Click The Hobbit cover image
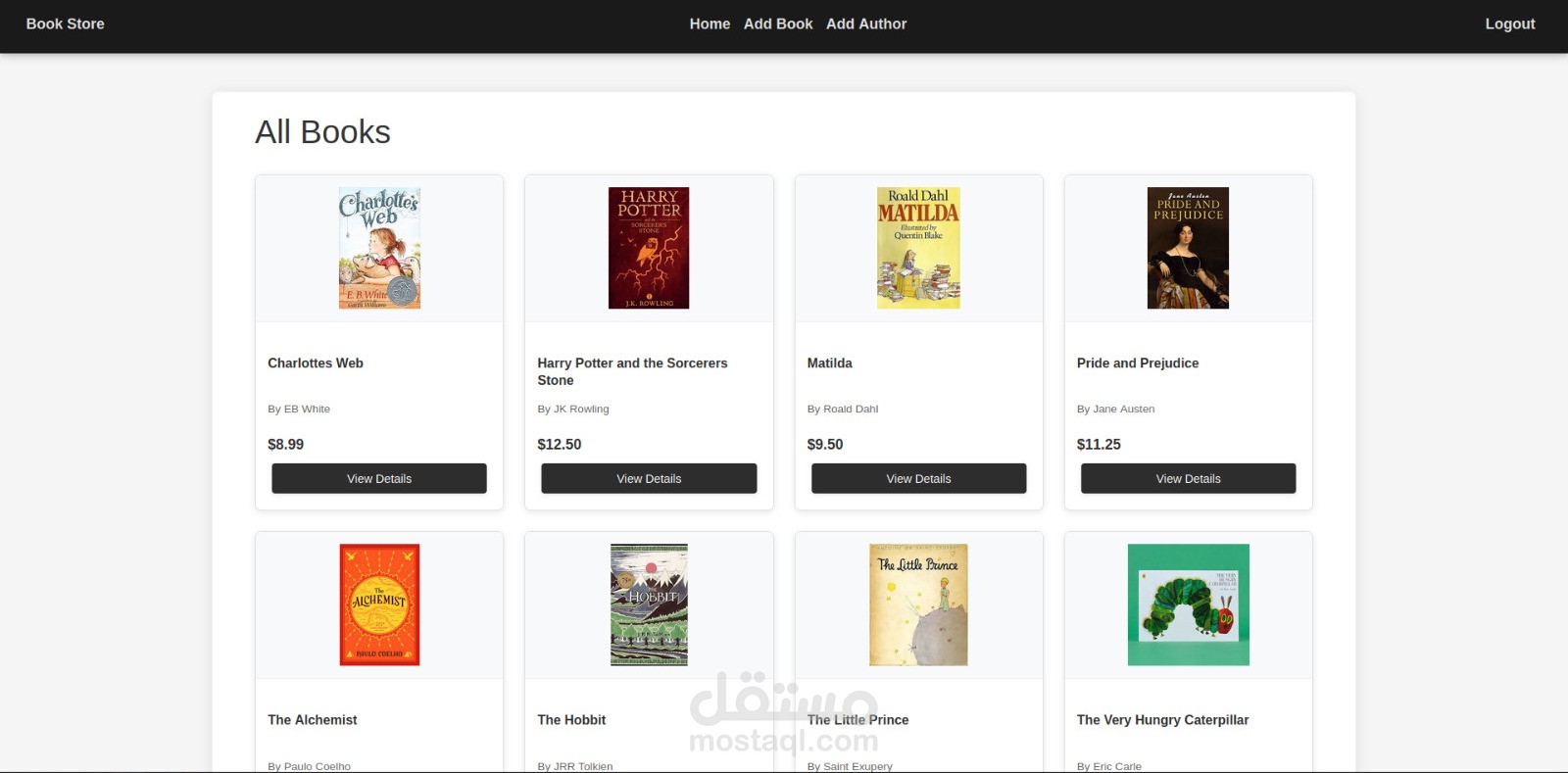Viewport: 1568px width, 773px height. point(649,604)
